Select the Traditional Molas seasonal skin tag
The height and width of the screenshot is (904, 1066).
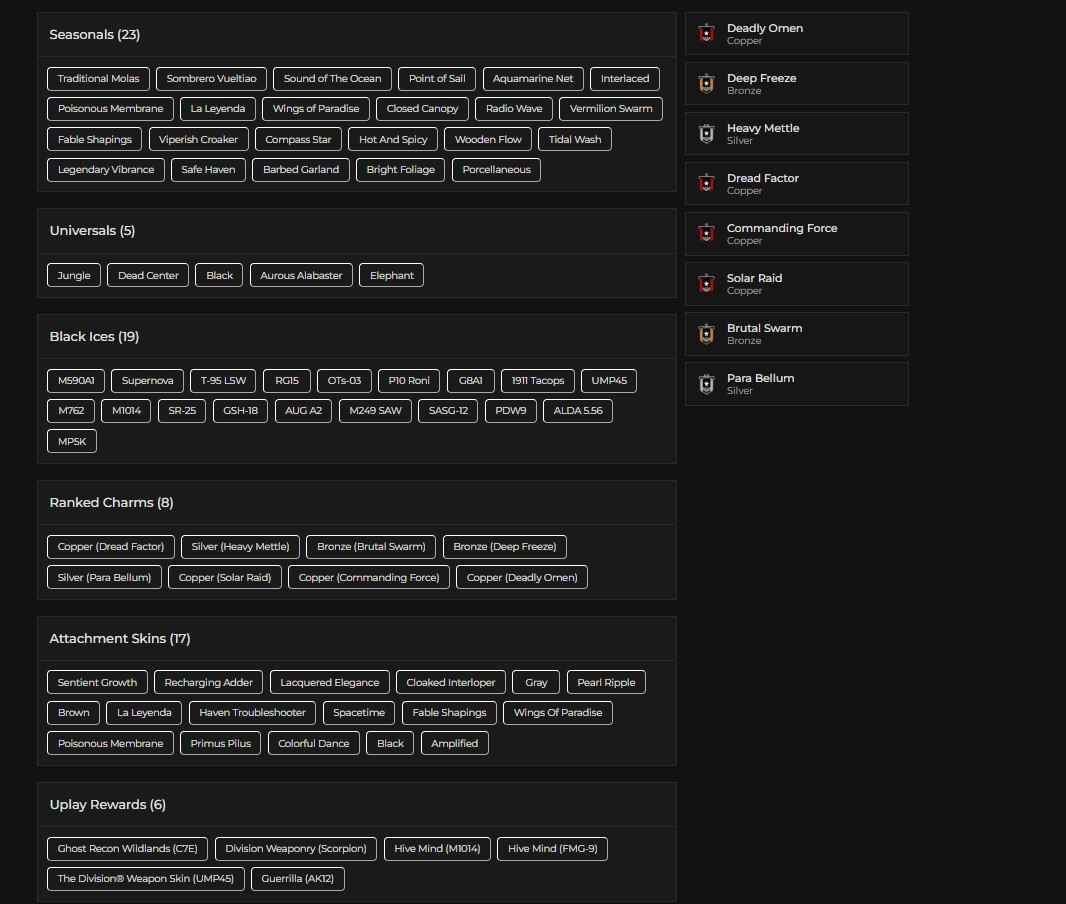tap(98, 79)
